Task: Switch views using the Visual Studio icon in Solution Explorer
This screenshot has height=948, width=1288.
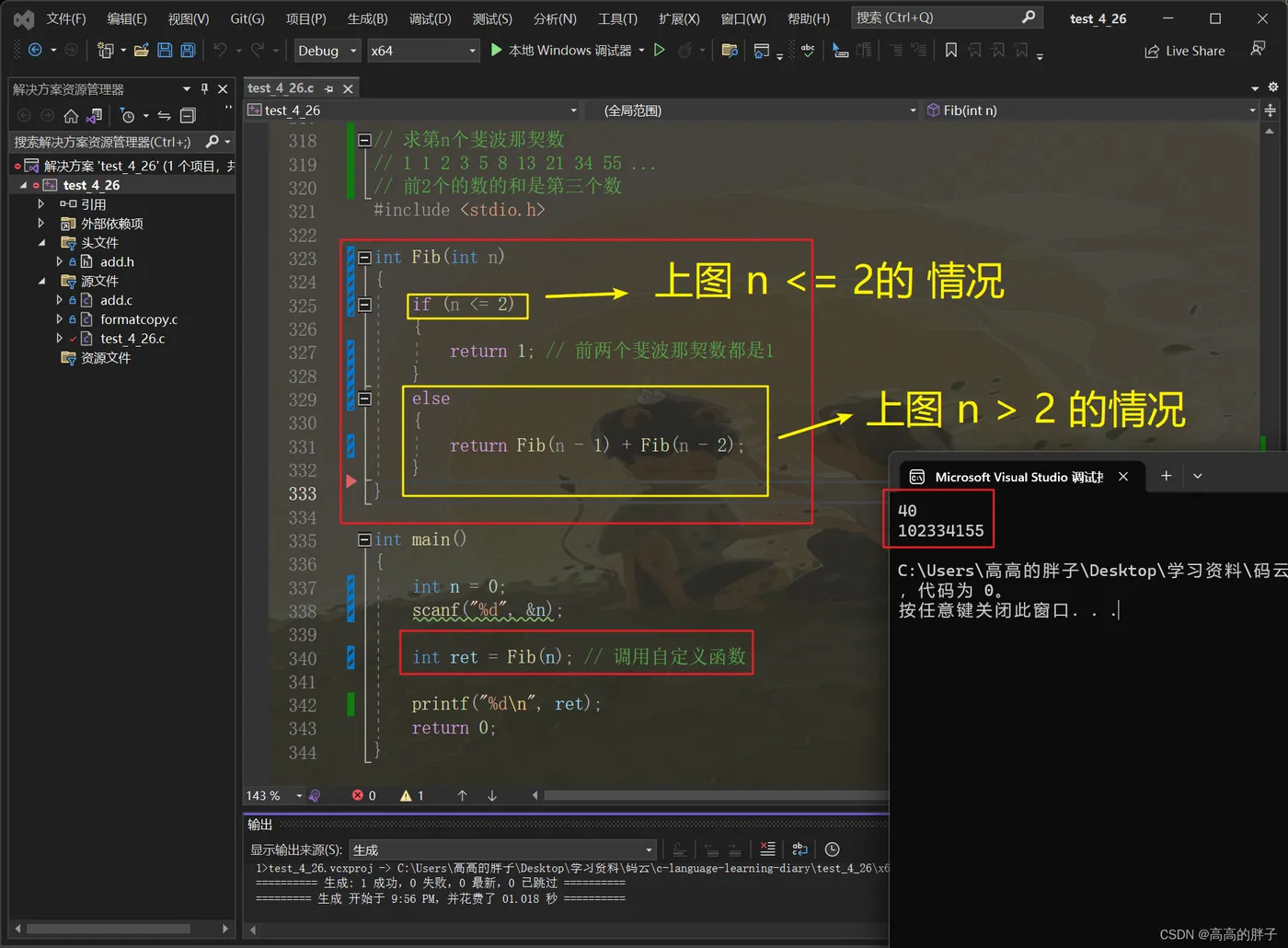Action: [94, 116]
